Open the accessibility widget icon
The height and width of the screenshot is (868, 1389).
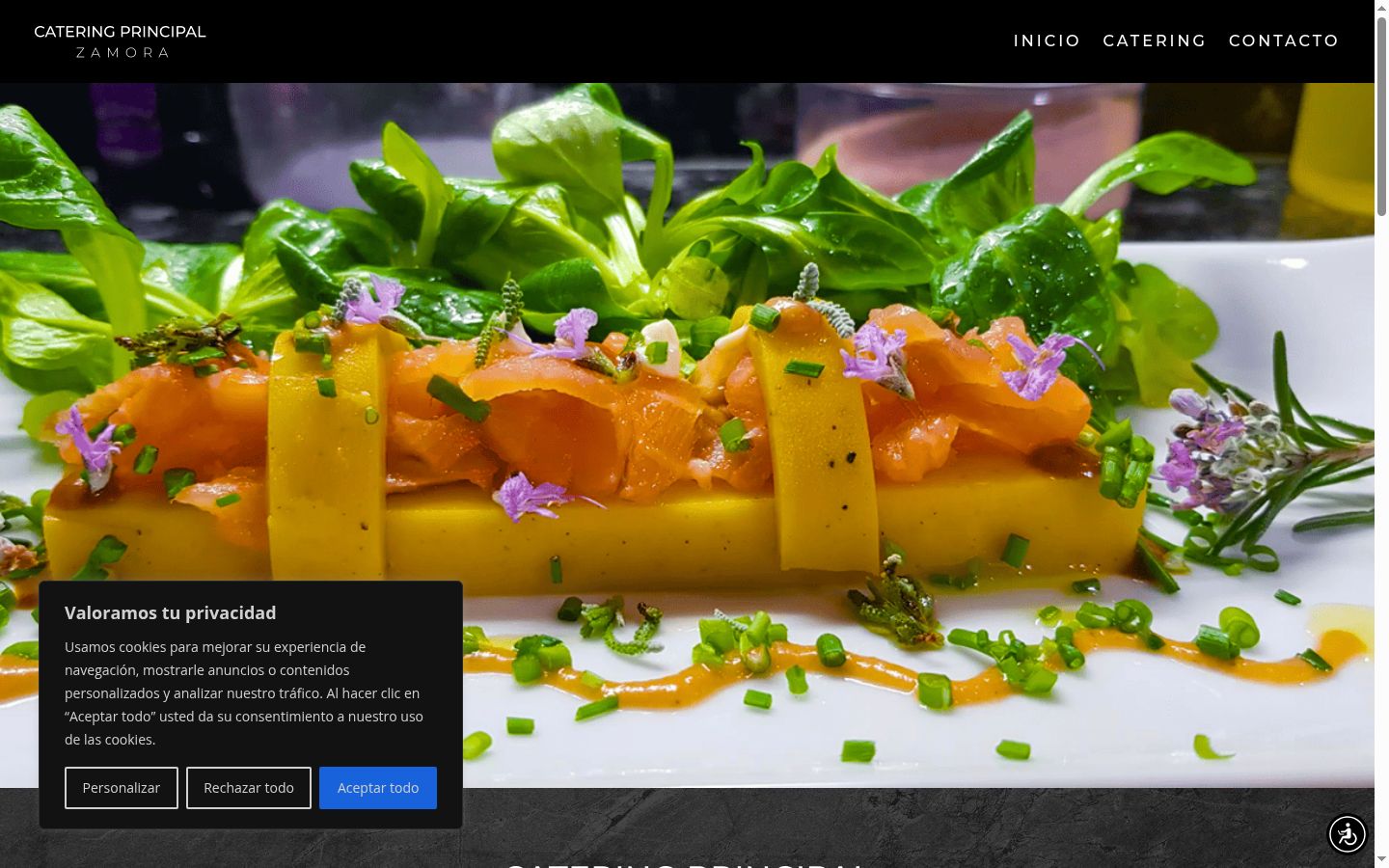click(1348, 834)
